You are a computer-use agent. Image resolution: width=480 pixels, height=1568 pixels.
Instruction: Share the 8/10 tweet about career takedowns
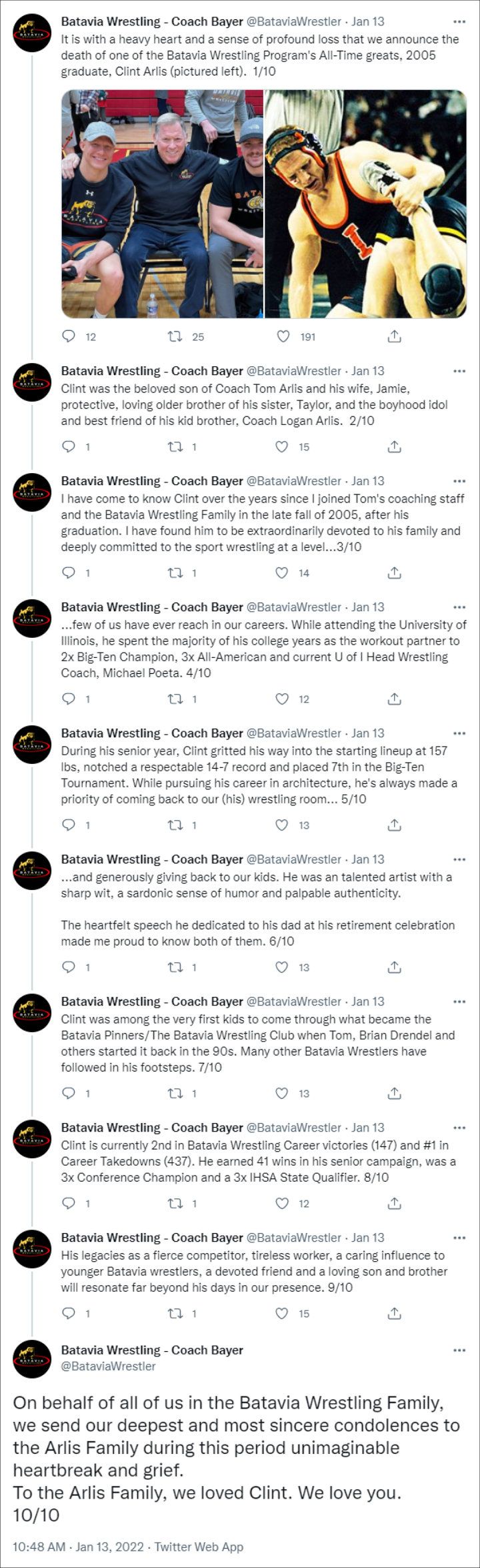[x=394, y=1203]
